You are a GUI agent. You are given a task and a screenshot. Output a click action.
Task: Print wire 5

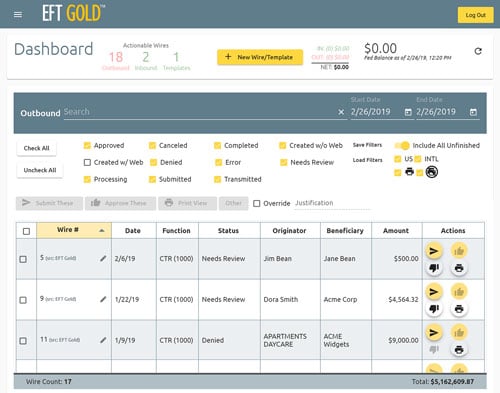(x=459, y=268)
